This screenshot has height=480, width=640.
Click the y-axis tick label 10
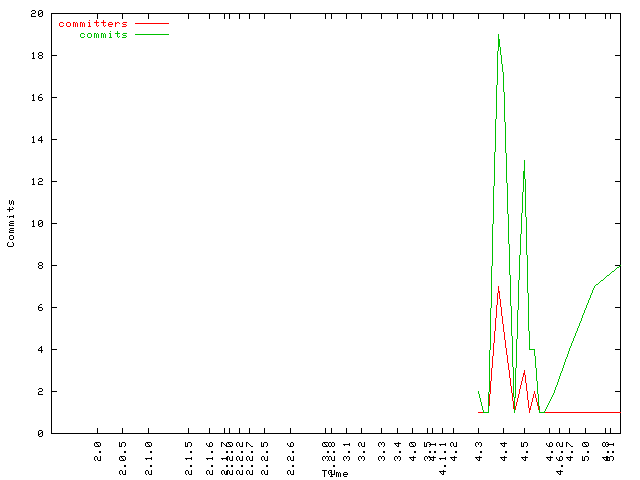tap(36, 224)
